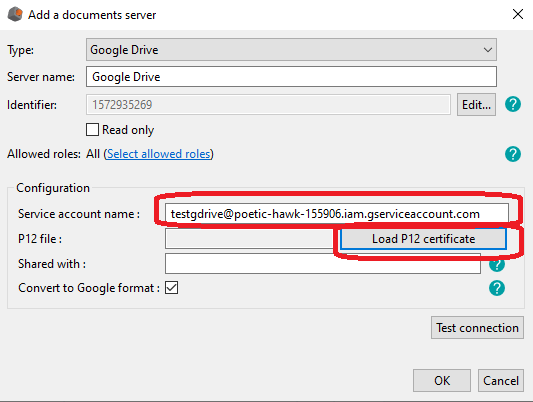
Task: Focus the Server name input field
Action: click(x=291, y=77)
